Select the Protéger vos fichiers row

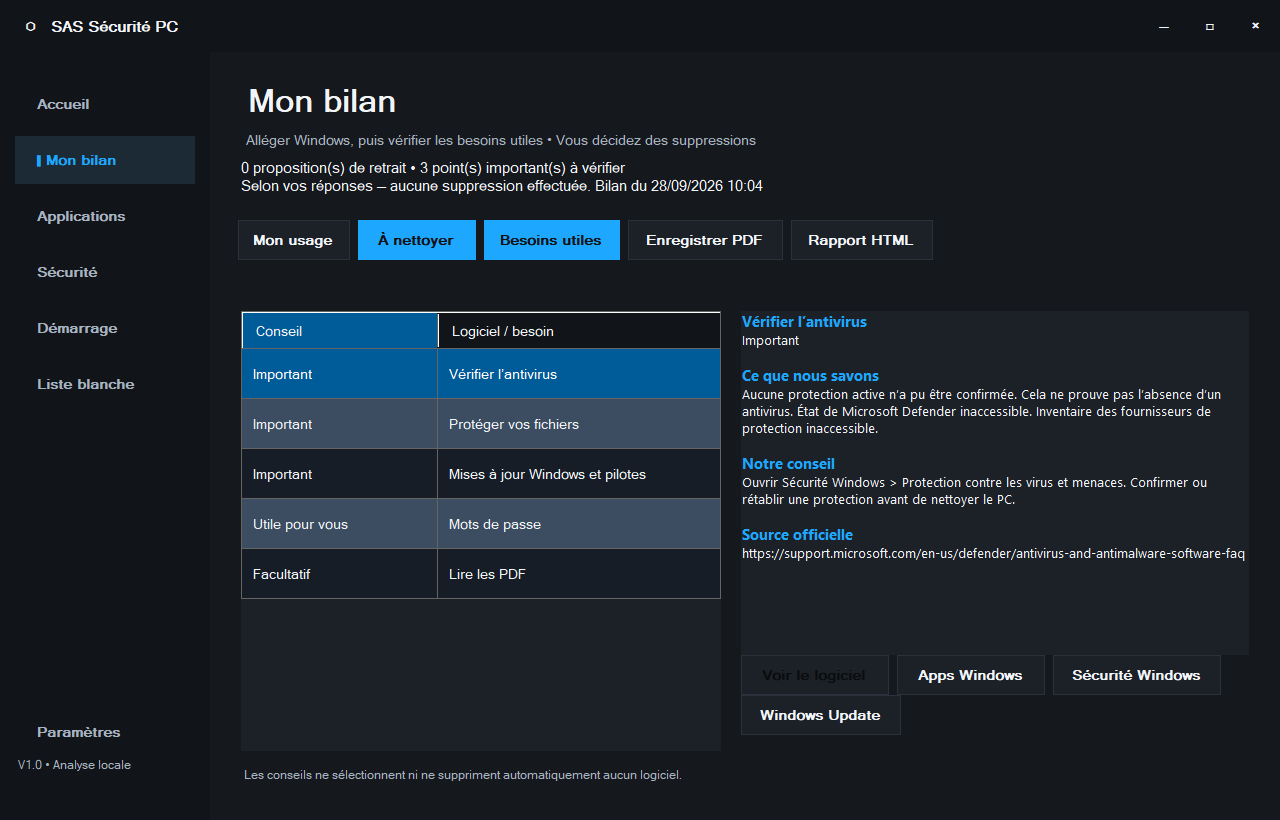pyautogui.click(x=481, y=424)
